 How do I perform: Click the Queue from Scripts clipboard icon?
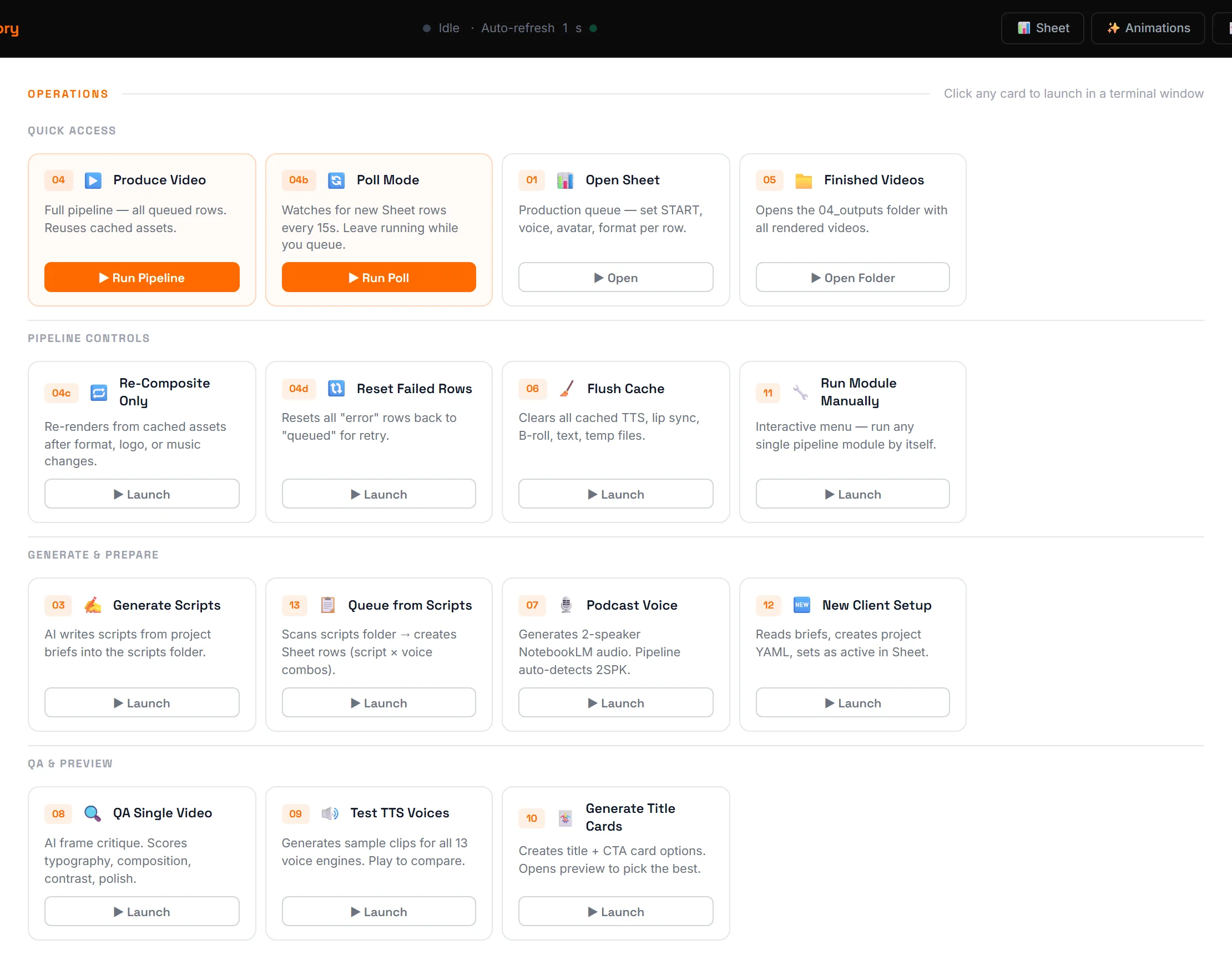click(328, 605)
